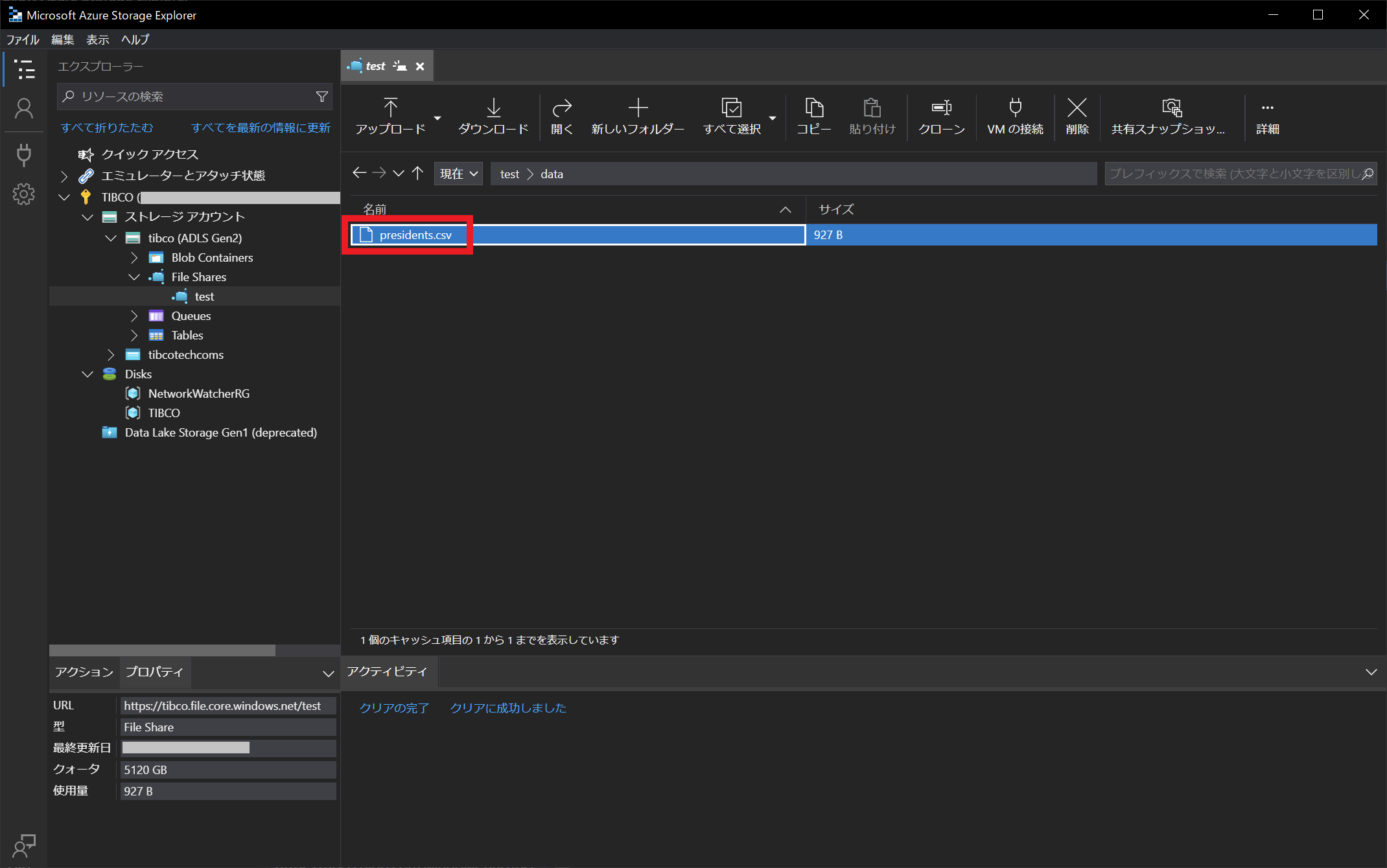Click the Copy (コピー) toolbar button

[813, 117]
